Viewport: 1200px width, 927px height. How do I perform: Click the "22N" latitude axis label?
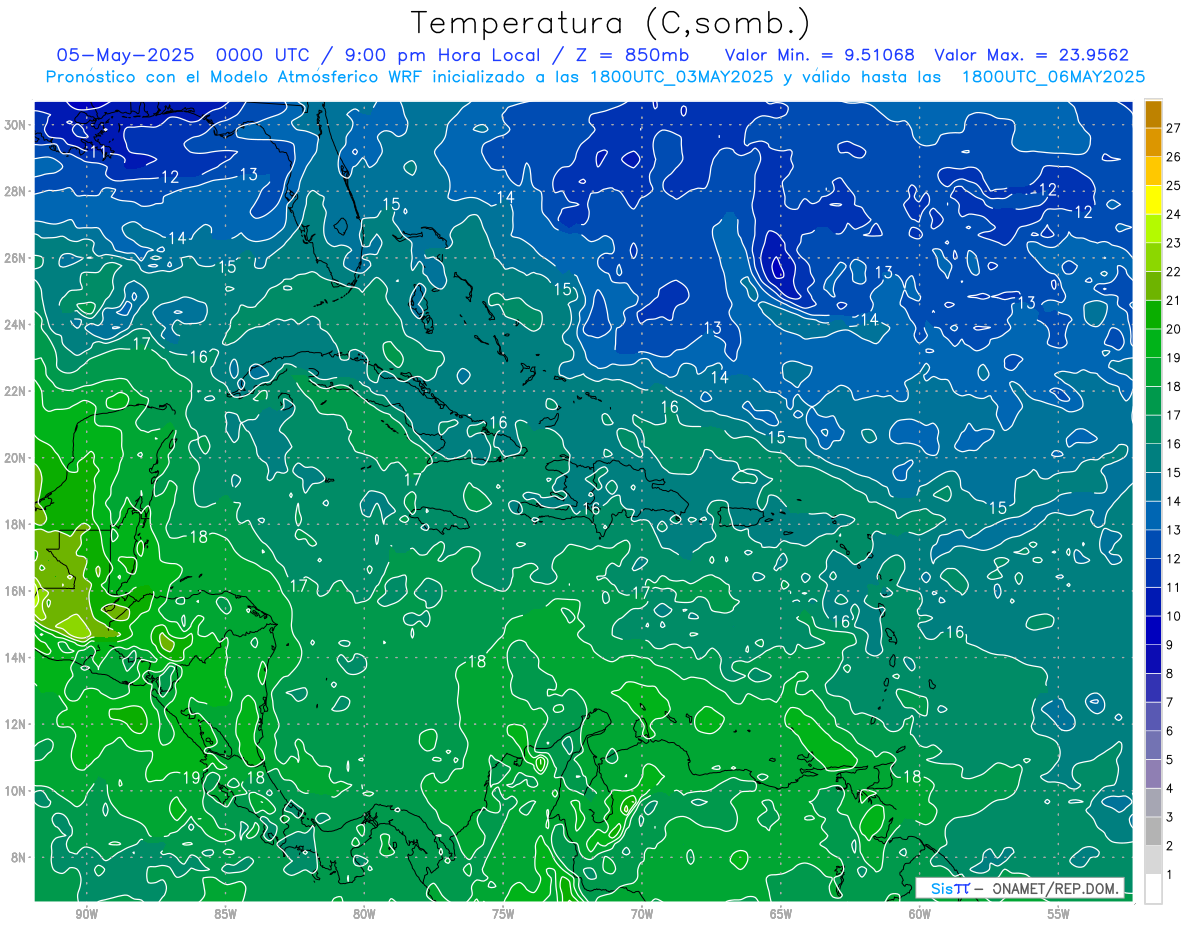pyautogui.click(x=13, y=391)
